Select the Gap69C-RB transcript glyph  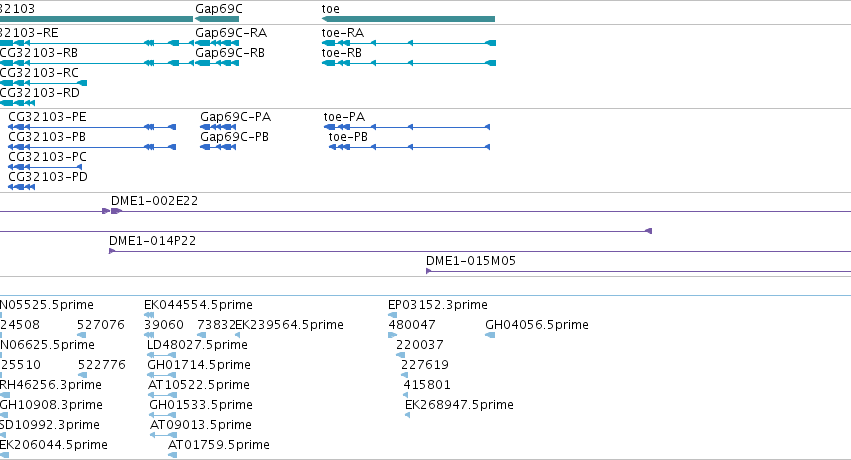pyautogui.click(x=217, y=63)
